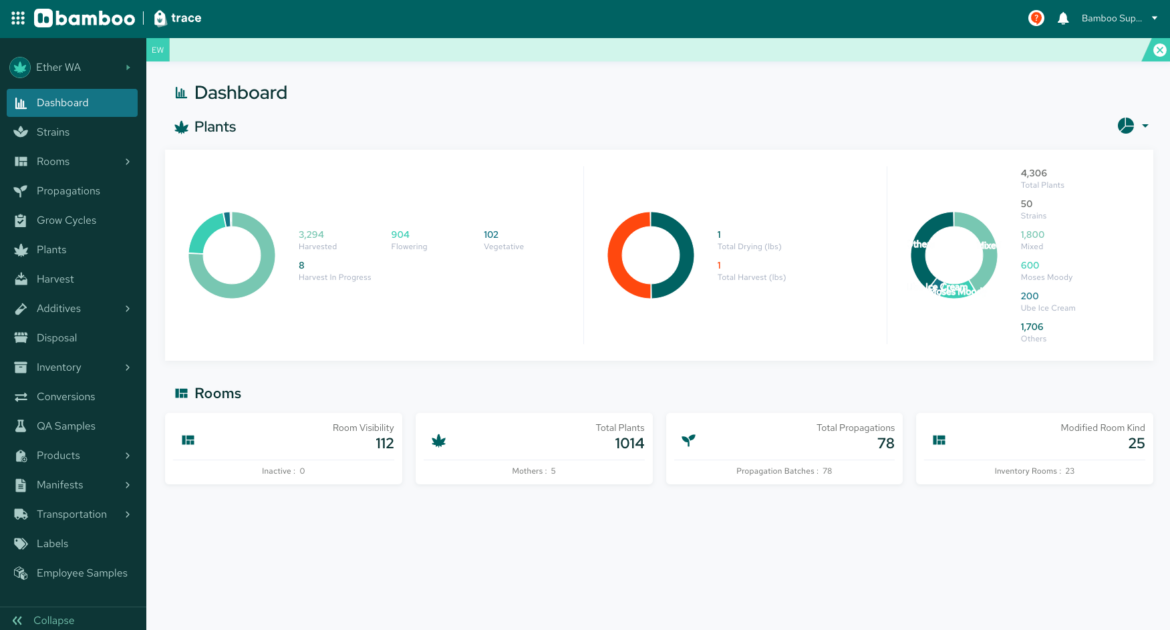Open the apps grid launcher icon
The image size is (1170, 630).
tap(18, 18)
